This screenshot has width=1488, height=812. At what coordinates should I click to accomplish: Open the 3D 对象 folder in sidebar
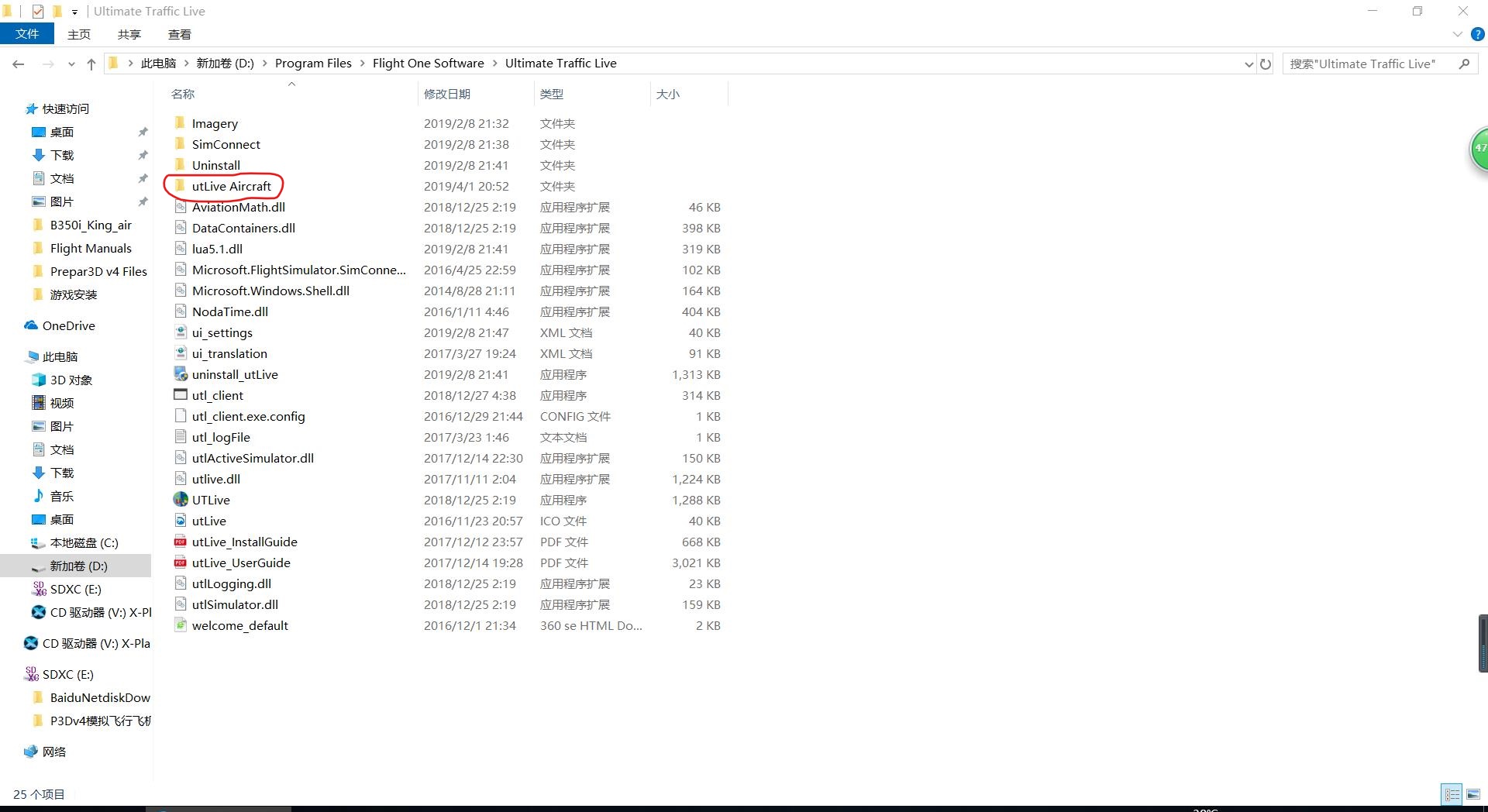[63, 380]
